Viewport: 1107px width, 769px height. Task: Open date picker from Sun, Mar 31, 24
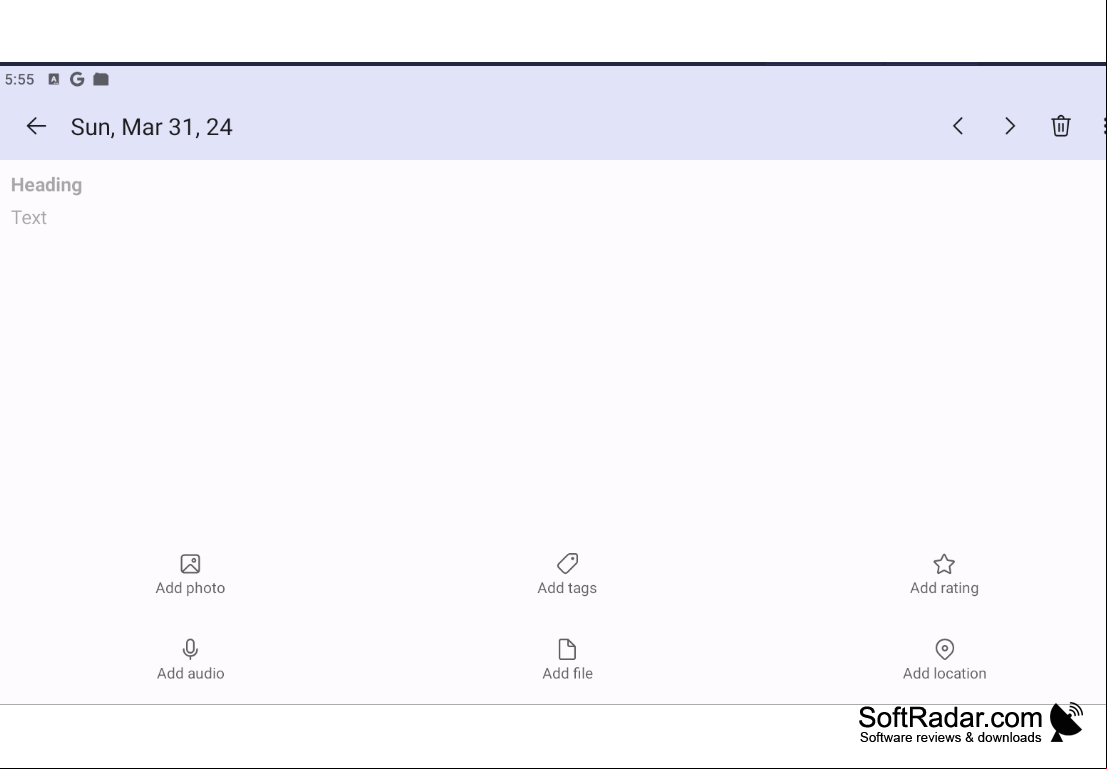pos(151,127)
